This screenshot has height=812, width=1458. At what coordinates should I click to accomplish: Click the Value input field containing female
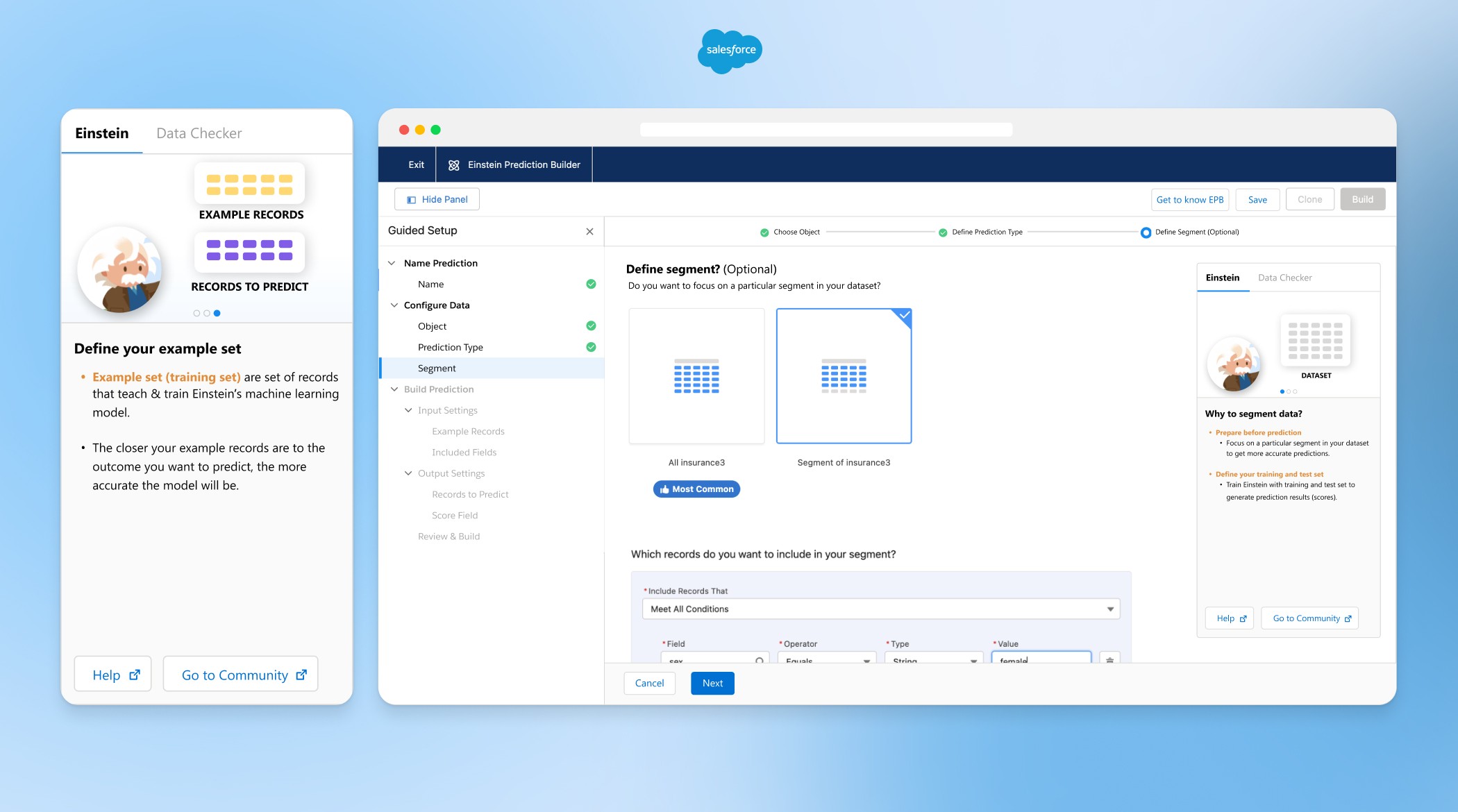[1040, 659]
